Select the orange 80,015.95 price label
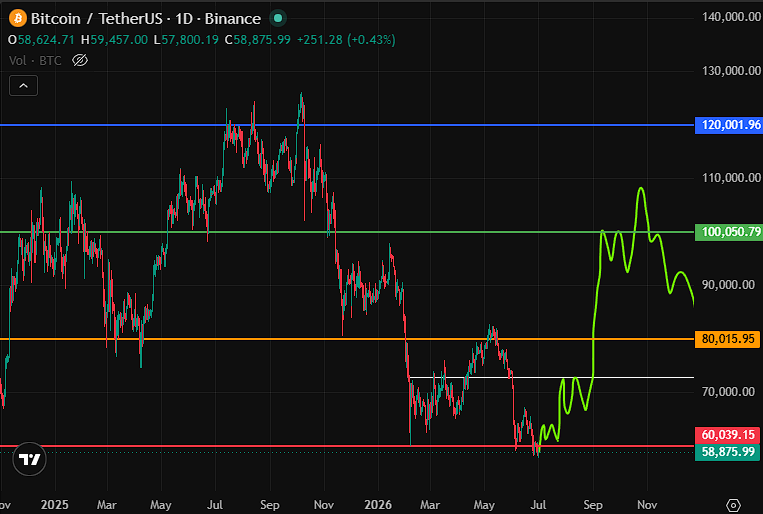Viewport: 763px width, 514px height. point(728,339)
